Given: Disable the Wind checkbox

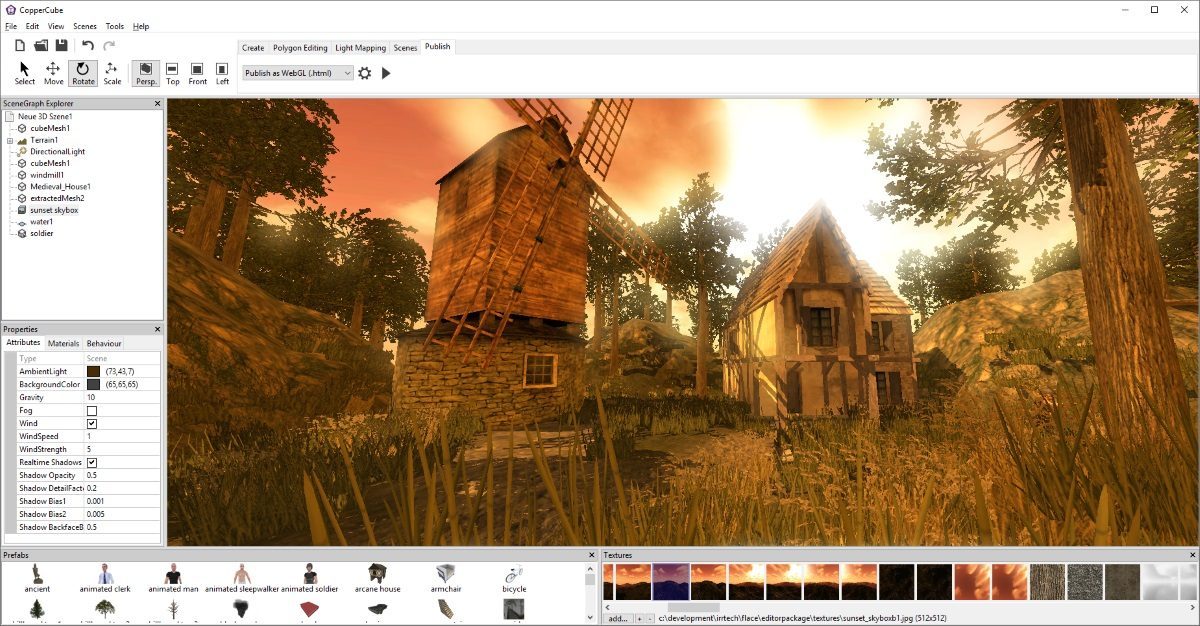Looking at the screenshot, I should click(92, 424).
